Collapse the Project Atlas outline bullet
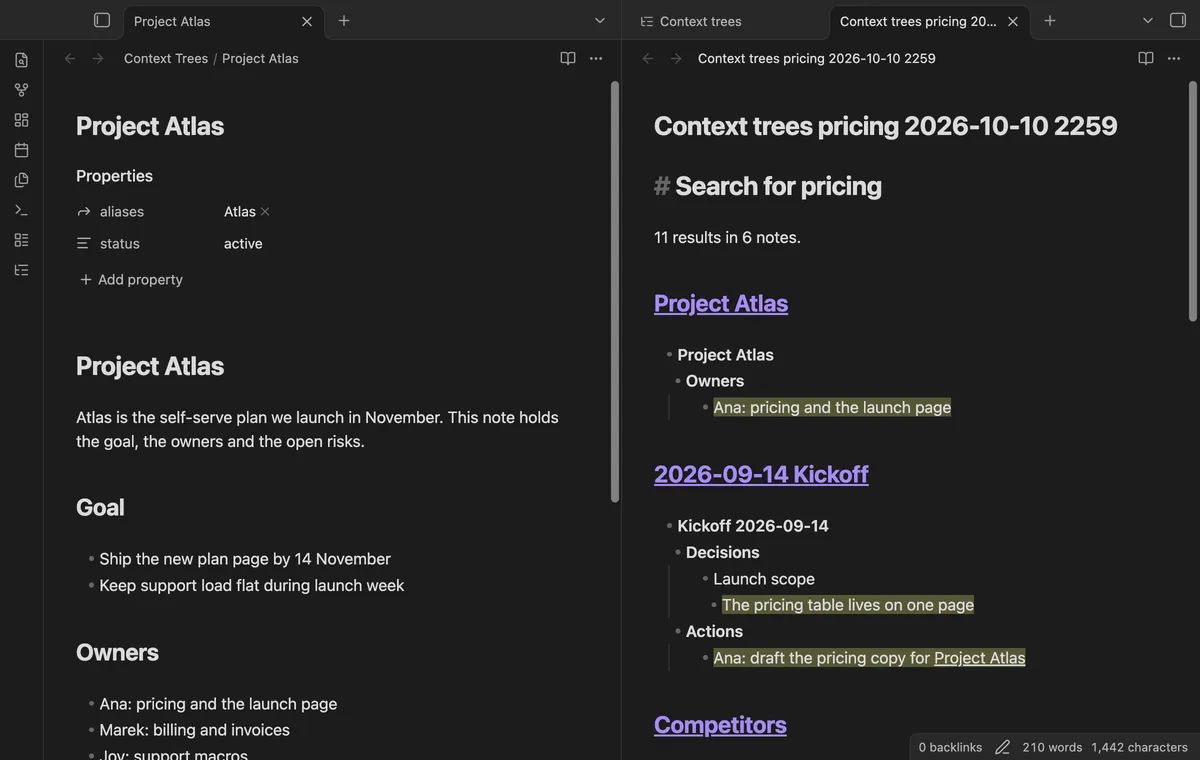The width and height of the screenshot is (1200, 760). point(669,355)
